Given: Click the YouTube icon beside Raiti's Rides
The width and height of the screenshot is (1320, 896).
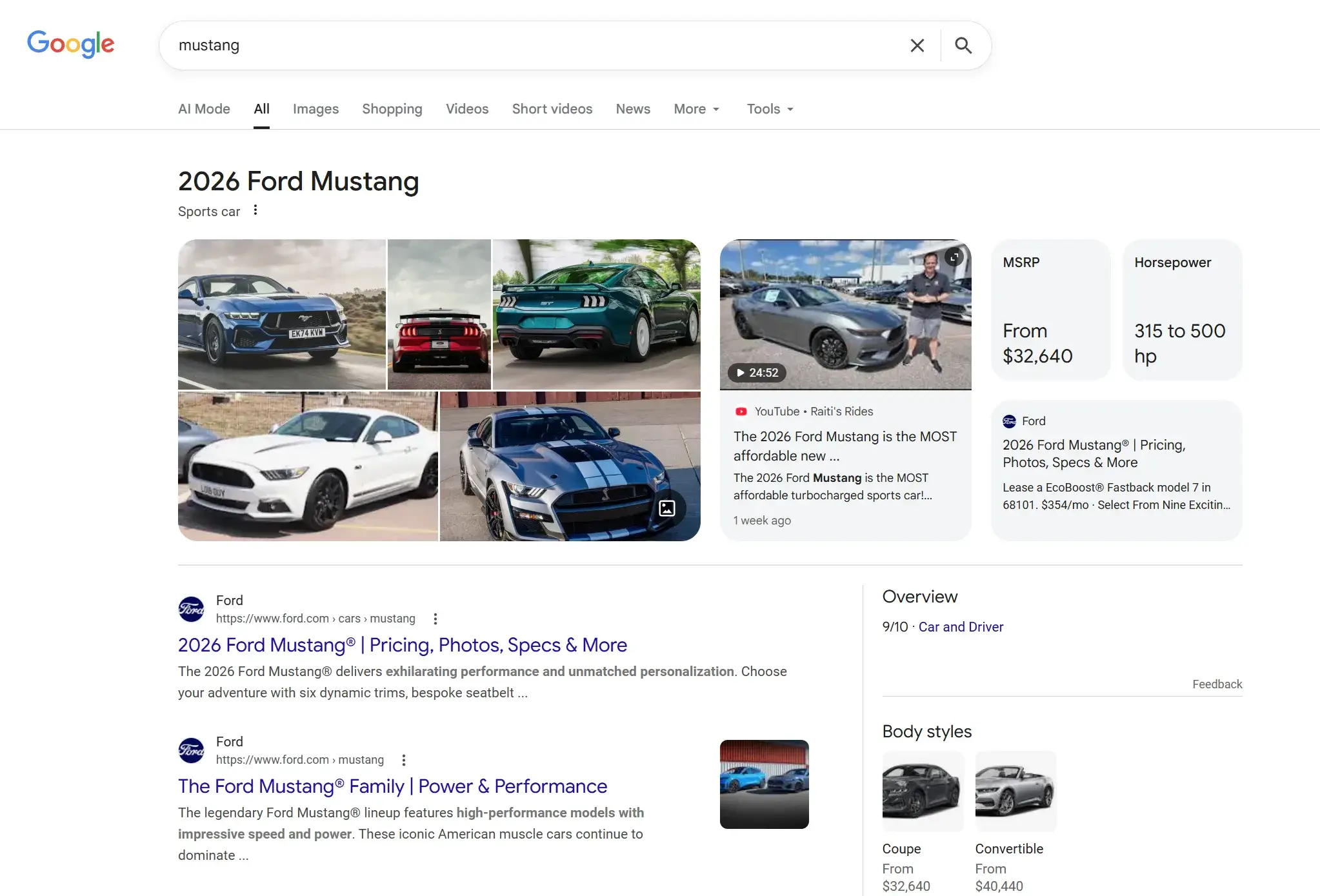Looking at the screenshot, I should tap(741, 411).
